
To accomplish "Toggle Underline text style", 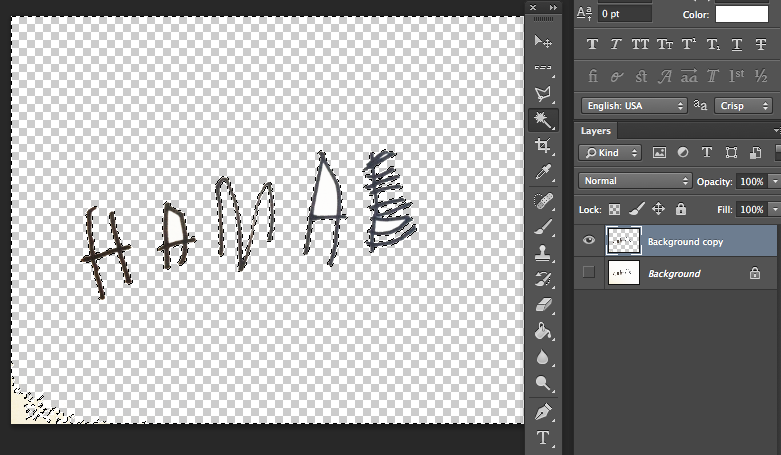I will coord(737,44).
